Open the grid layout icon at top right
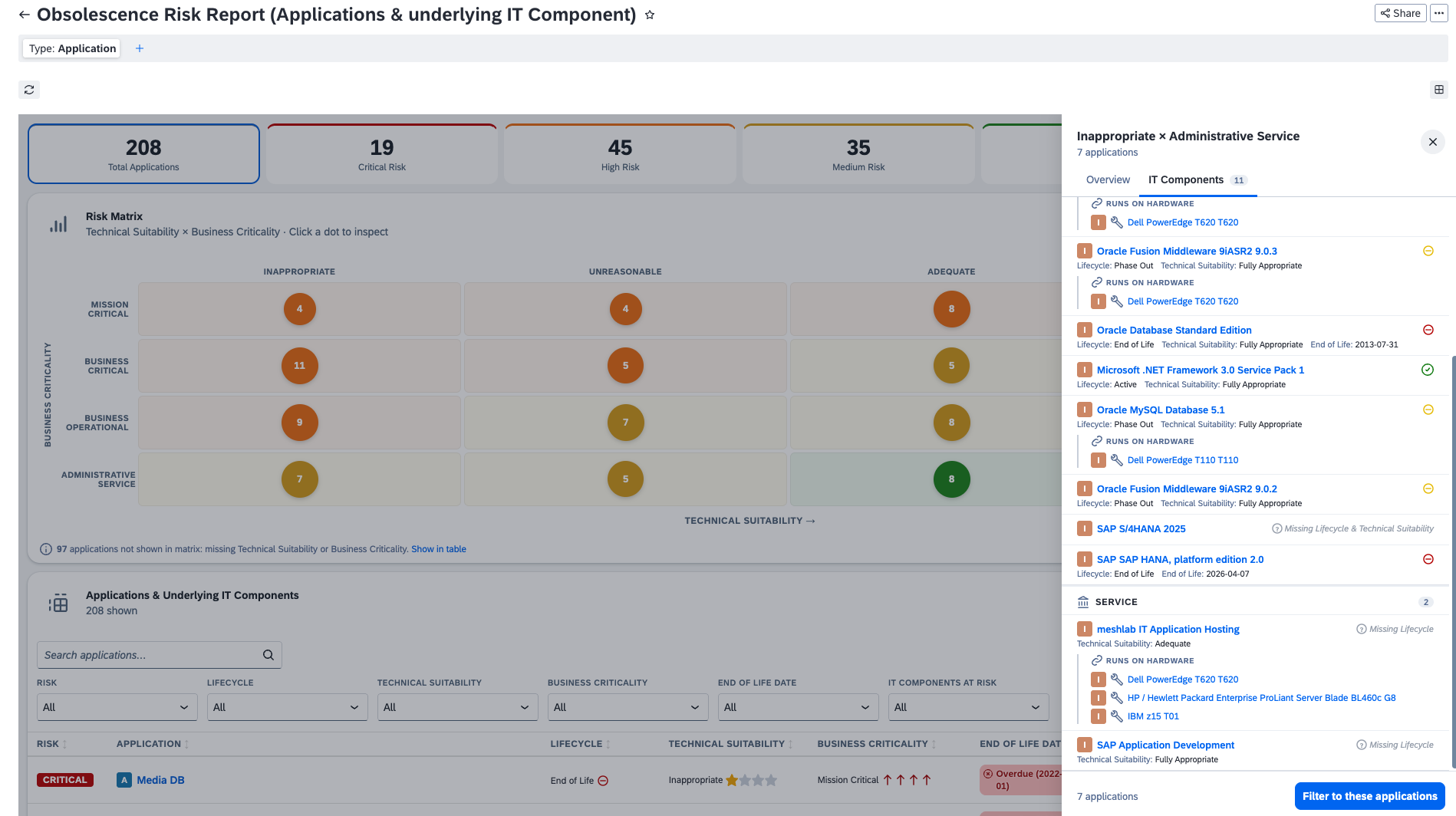 coord(1439,90)
